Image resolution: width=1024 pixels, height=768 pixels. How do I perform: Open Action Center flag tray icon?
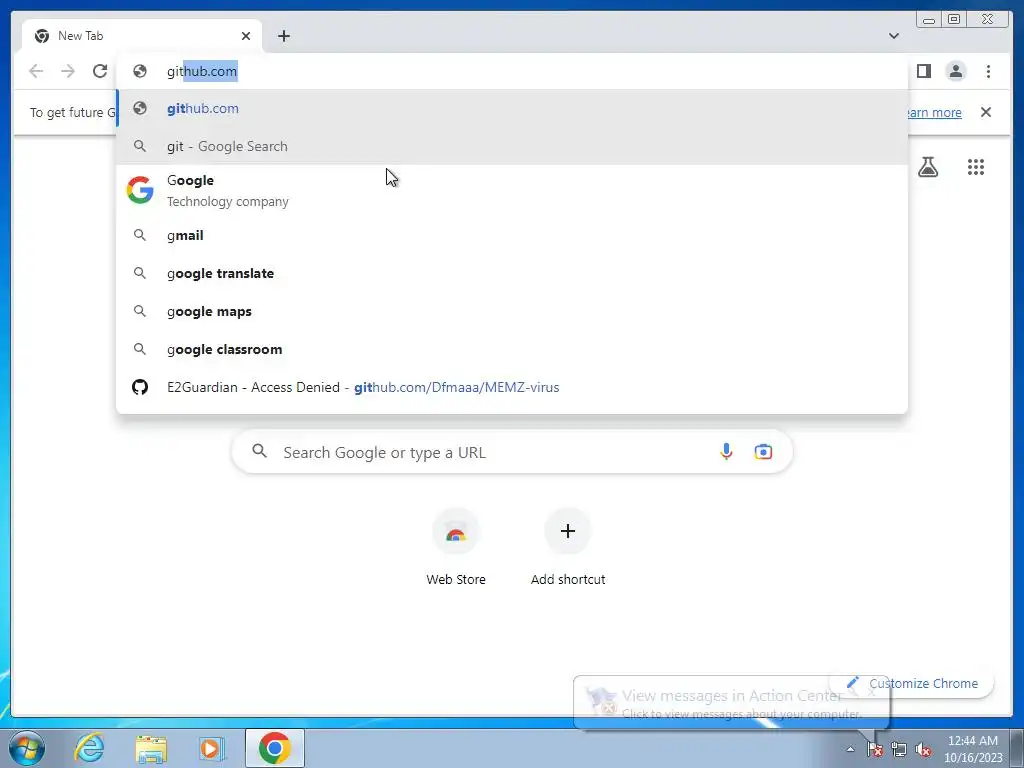tap(875, 749)
